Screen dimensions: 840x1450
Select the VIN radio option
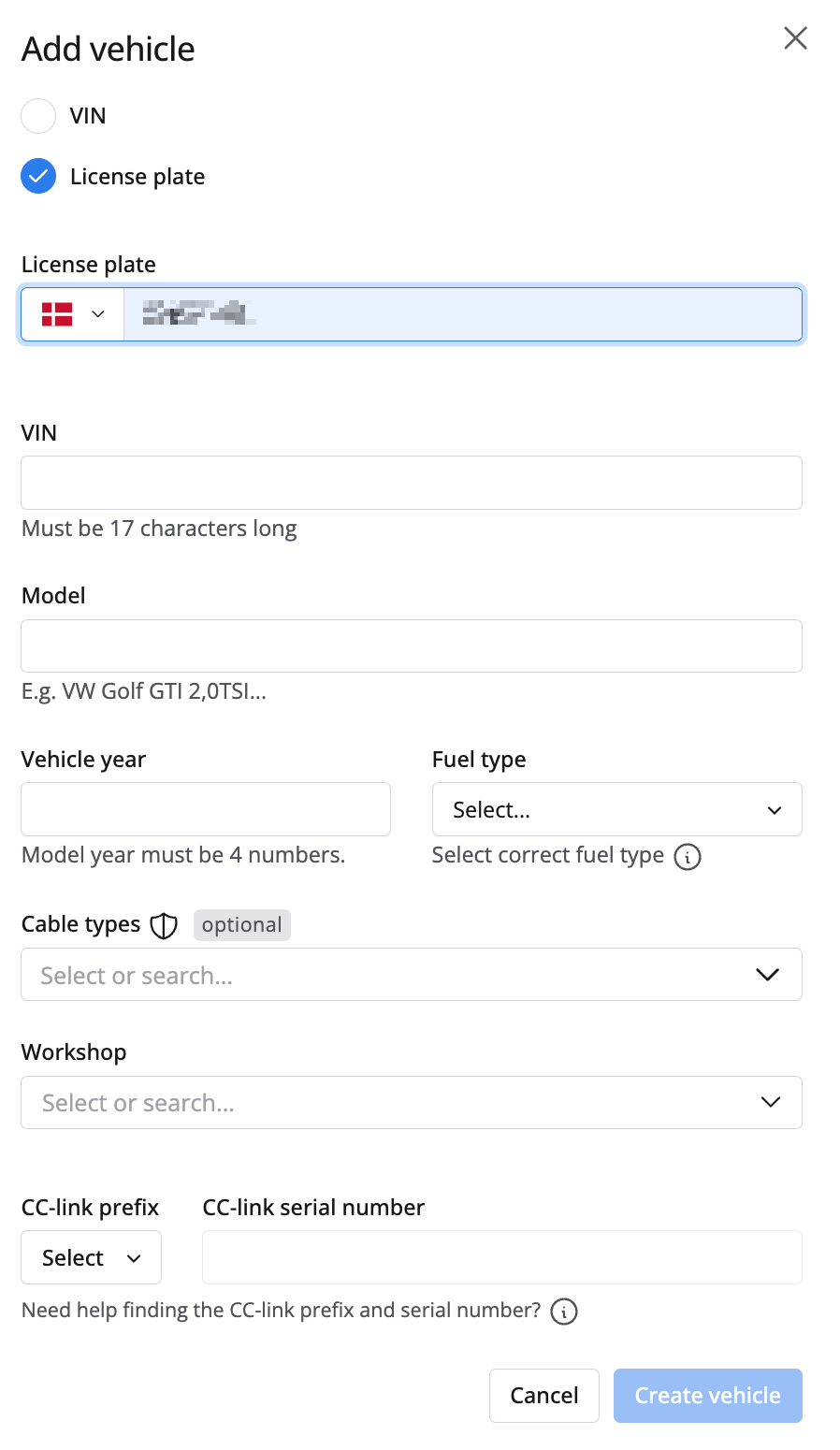pos(38,116)
